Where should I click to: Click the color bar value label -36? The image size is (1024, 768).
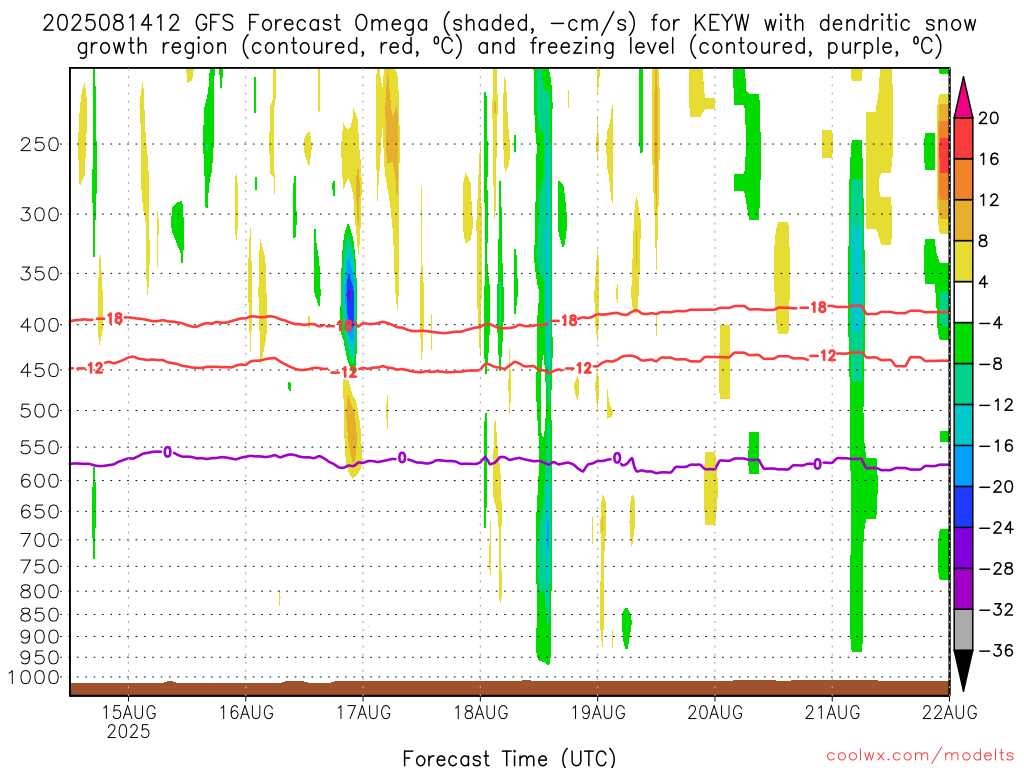(x=997, y=650)
